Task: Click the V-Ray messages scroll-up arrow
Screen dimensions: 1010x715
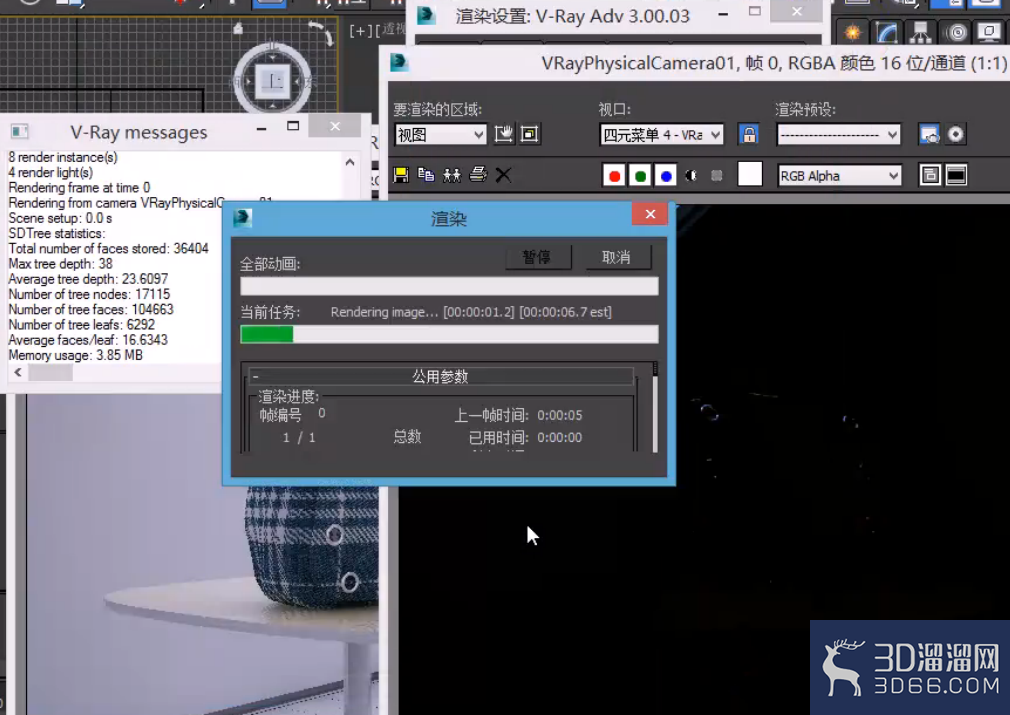Action: tap(350, 162)
